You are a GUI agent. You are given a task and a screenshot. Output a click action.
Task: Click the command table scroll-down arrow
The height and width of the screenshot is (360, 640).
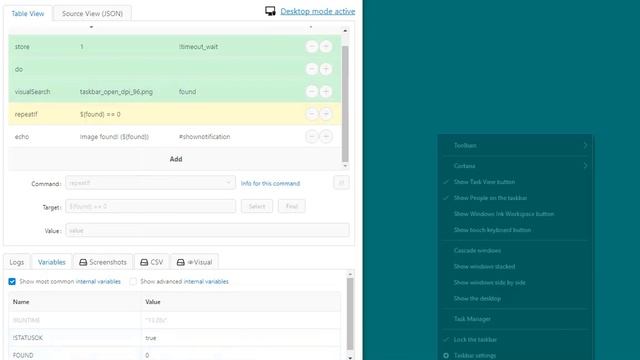[x=345, y=166]
